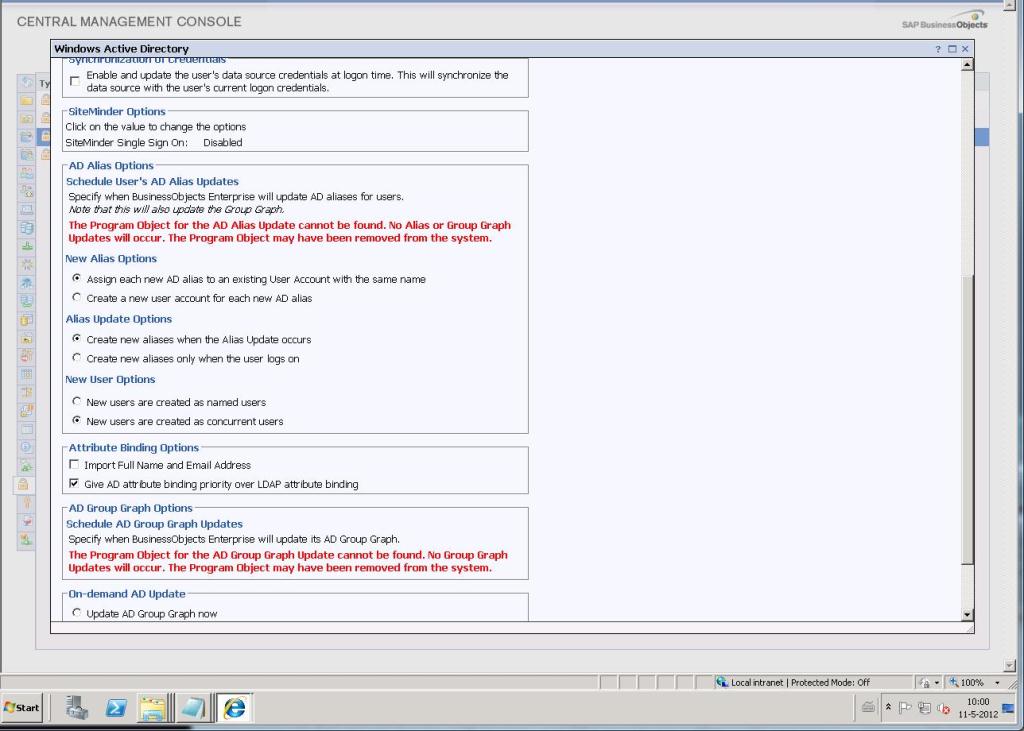Click the Schedule AD Group Graph Updates heading
This screenshot has width=1024, height=731.
[x=154, y=524]
